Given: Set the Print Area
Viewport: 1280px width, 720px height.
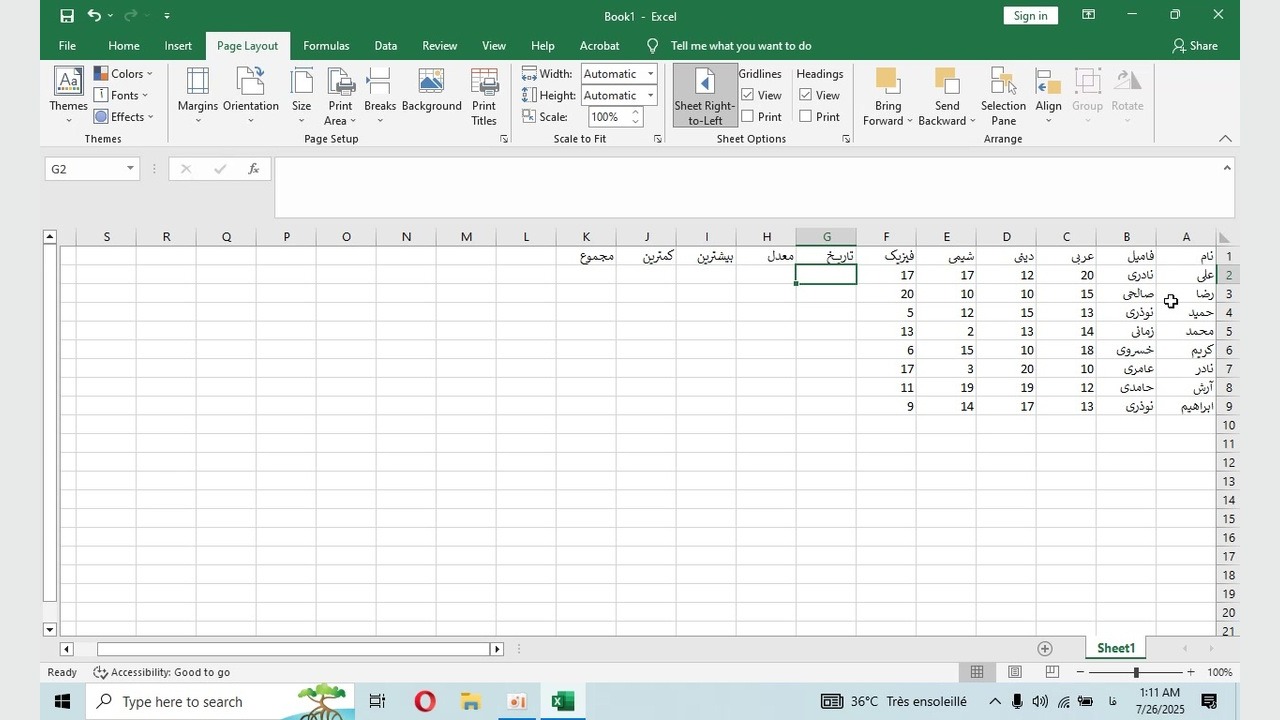Looking at the screenshot, I should coord(340,96).
